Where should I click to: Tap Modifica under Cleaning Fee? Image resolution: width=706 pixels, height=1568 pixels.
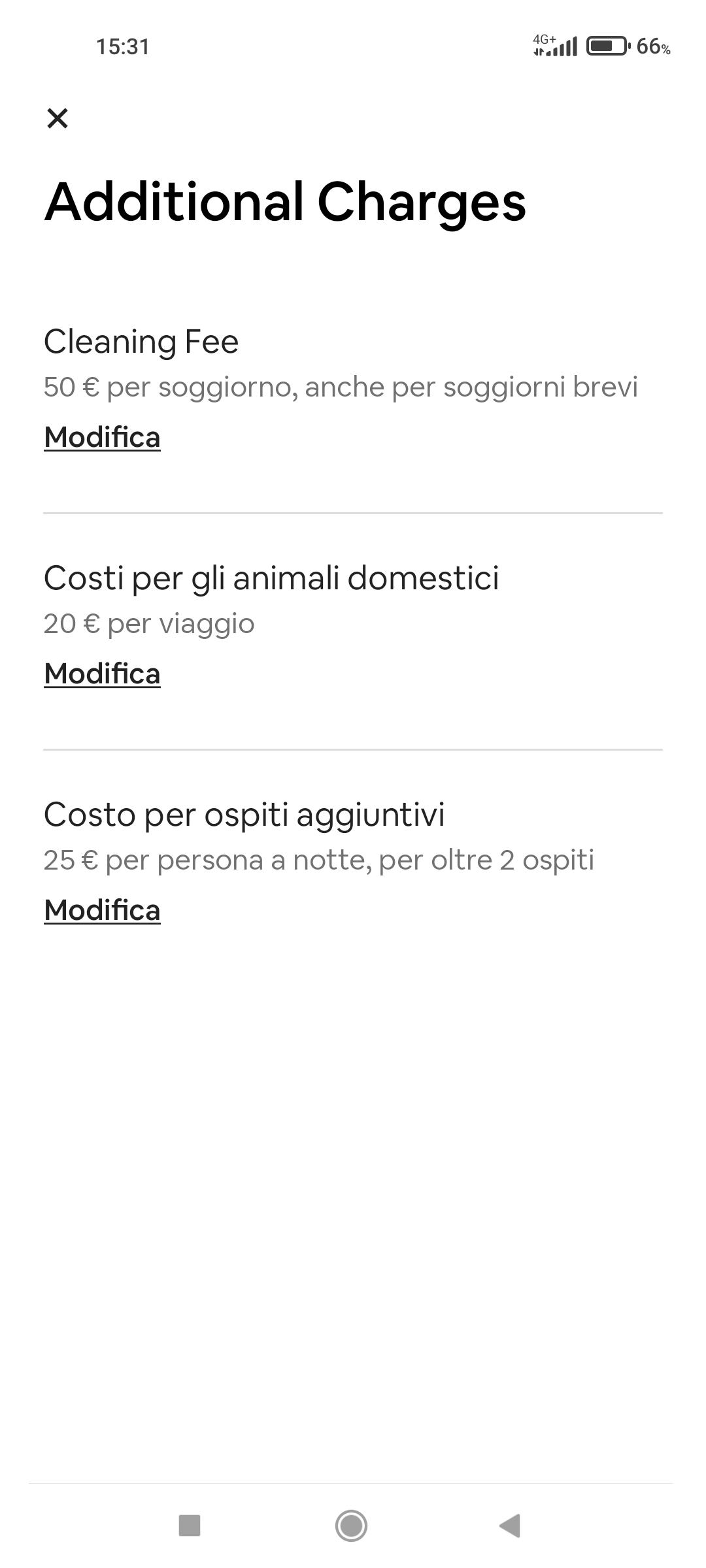click(x=102, y=437)
